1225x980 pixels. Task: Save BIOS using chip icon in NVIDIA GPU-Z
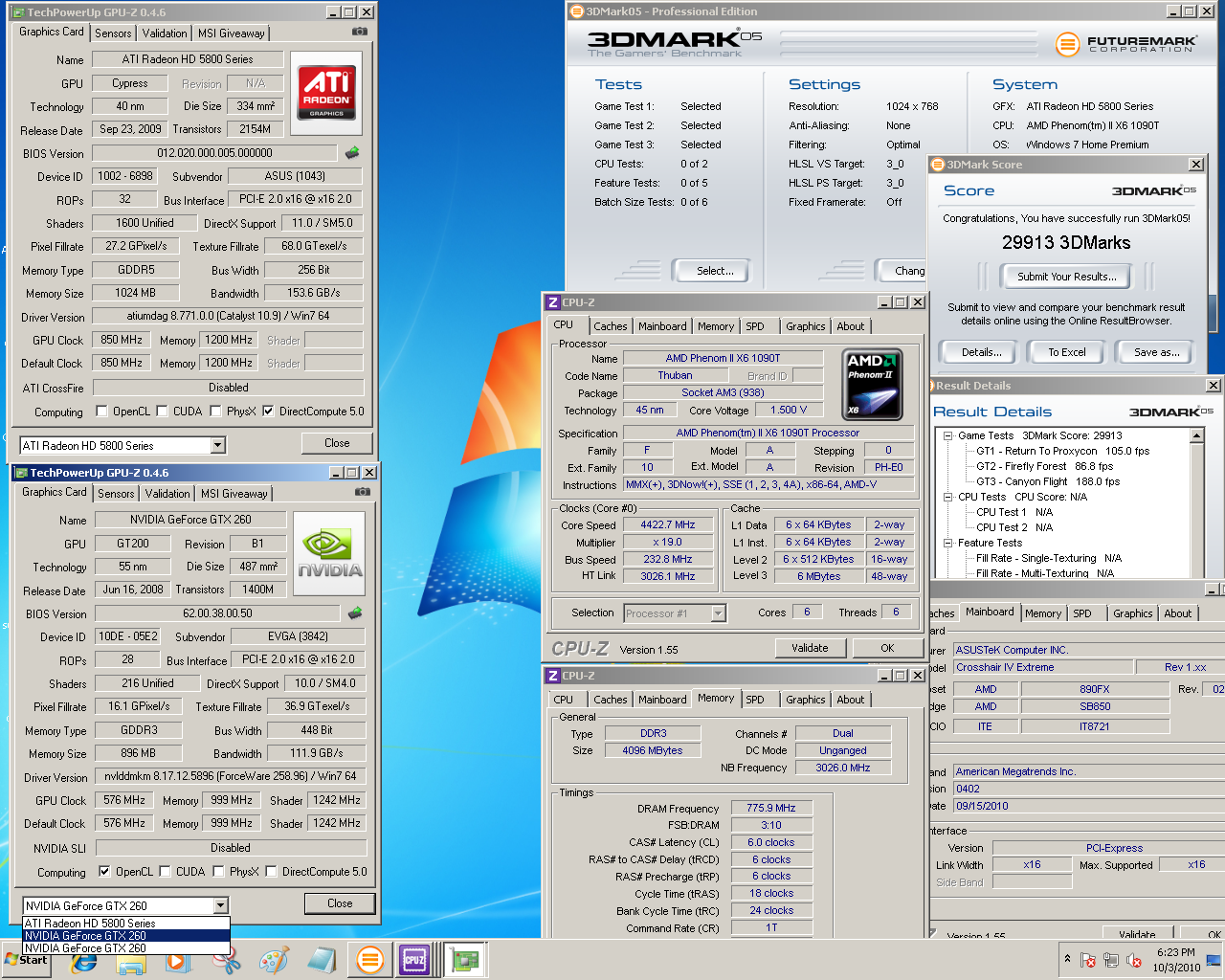click(355, 612)
